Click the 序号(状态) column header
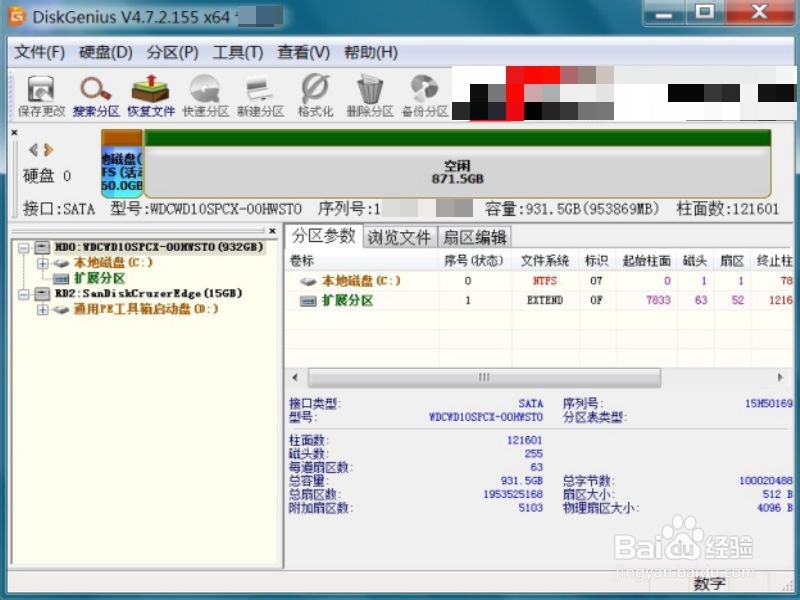 [475, 261]
